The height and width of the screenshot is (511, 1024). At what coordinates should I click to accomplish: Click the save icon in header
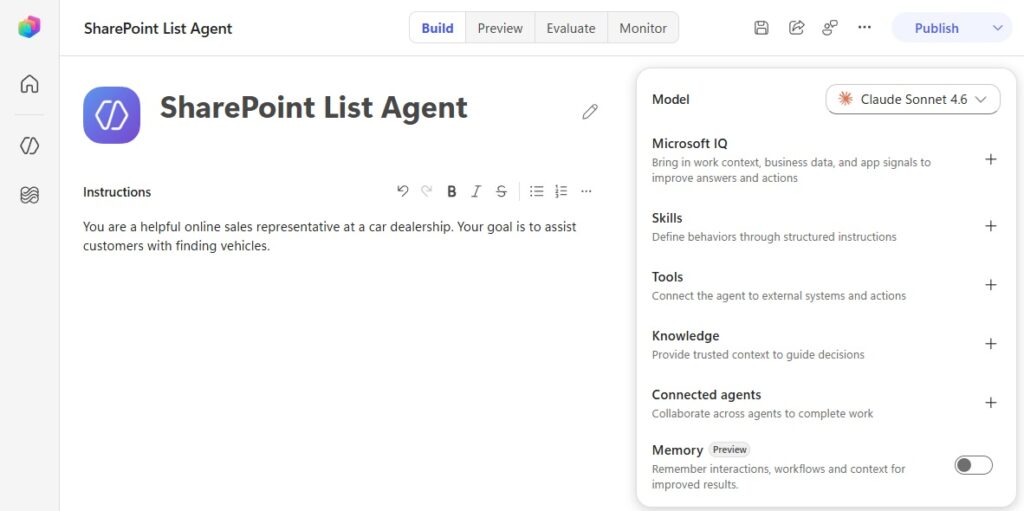click(x=761, y=27)
